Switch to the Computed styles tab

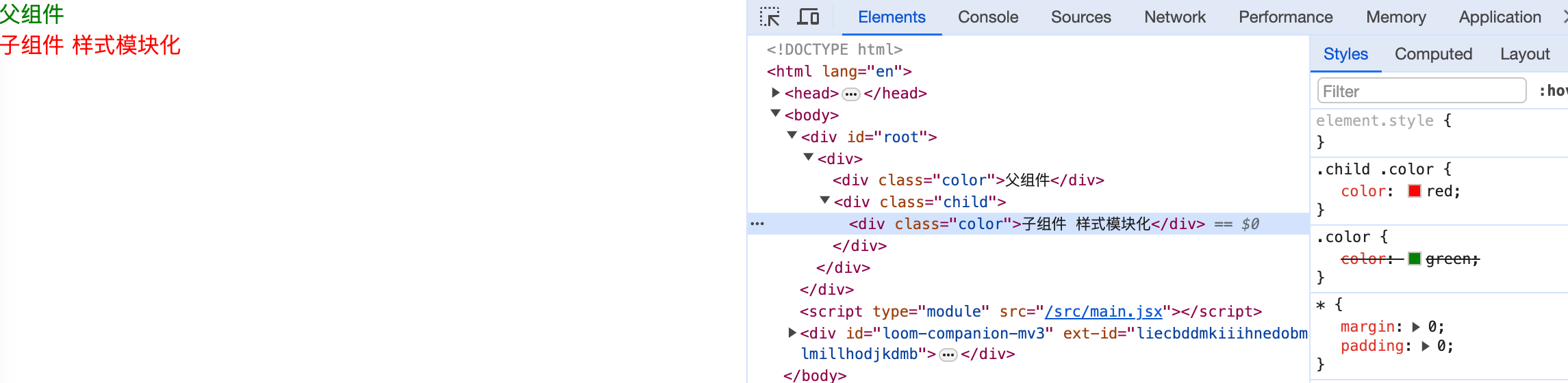click(1433, 54)
